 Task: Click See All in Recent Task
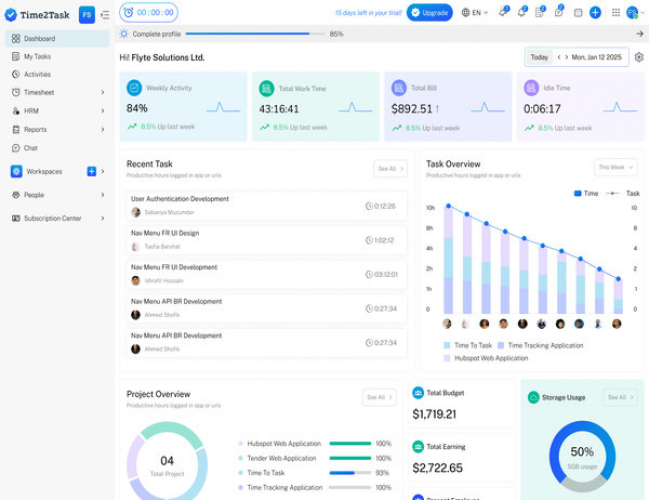(390, 168)
